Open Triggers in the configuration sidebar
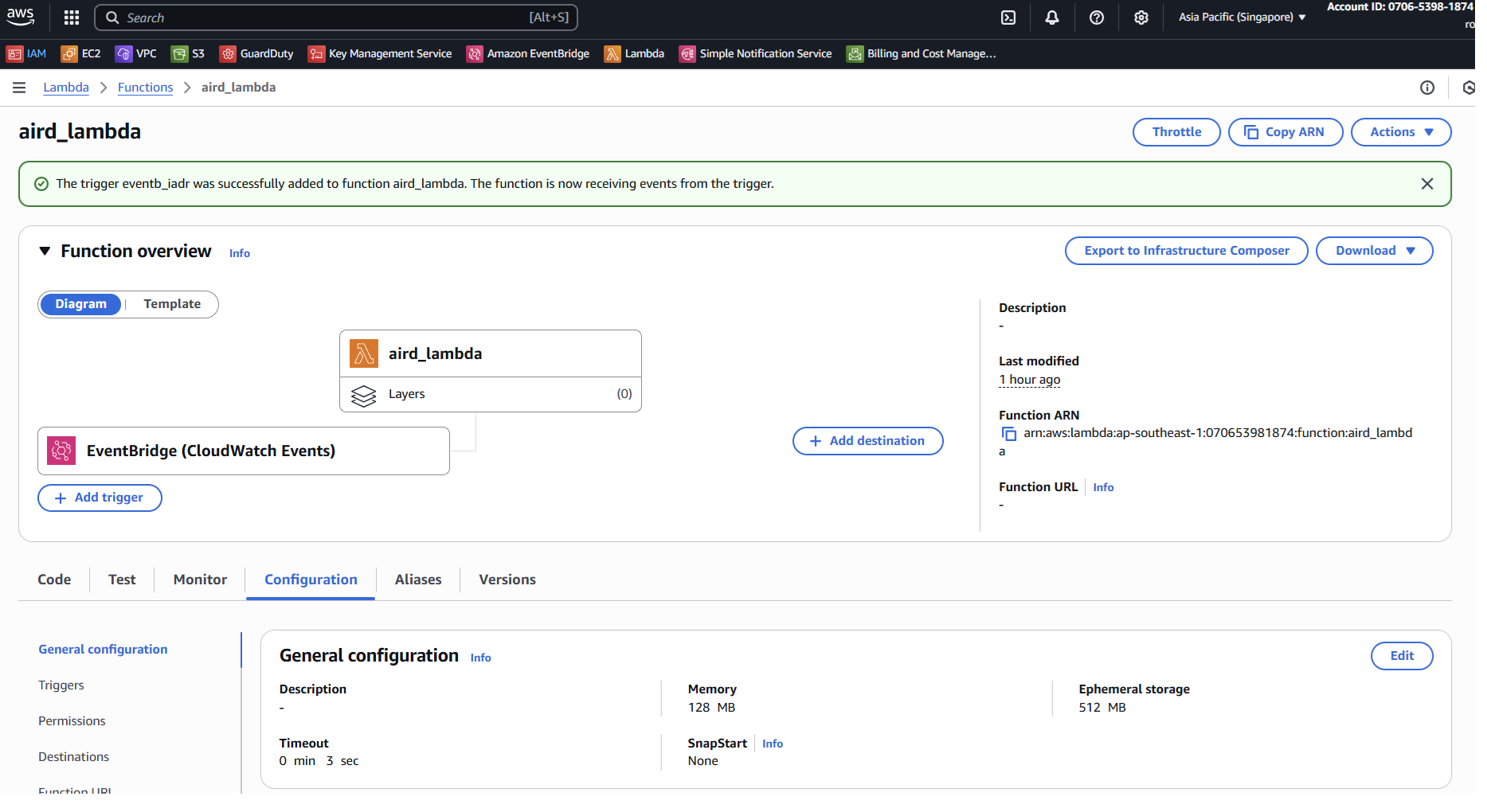The width and height of the screenshot is (1487, 812). (x=61, y=685)
